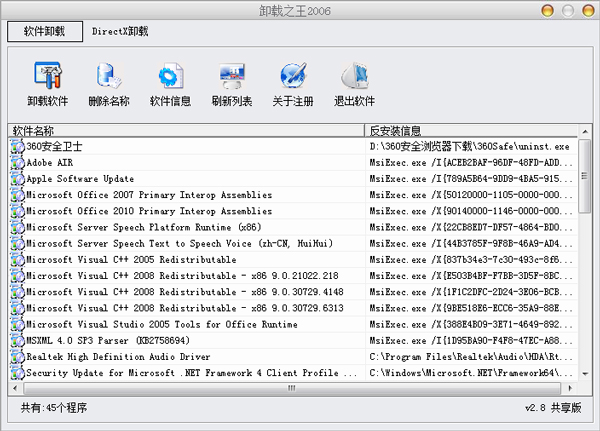Click the horizontal scrollbar right arrow

[x=570, y=388]
